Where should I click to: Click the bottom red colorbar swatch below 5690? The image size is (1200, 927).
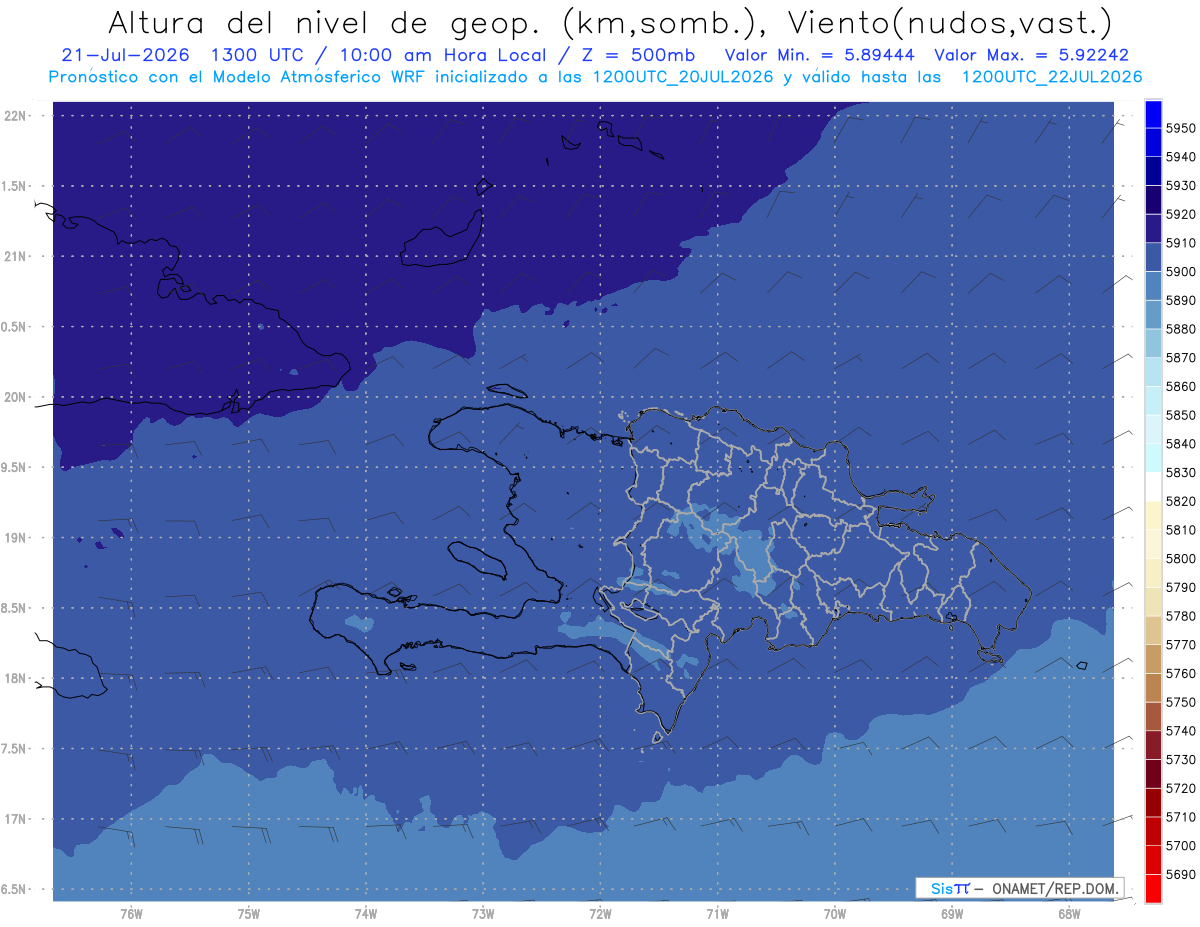point(1153,888)
